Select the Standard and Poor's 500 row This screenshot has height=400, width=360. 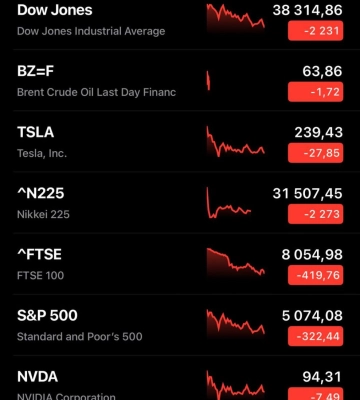click(x=180, y=325)
